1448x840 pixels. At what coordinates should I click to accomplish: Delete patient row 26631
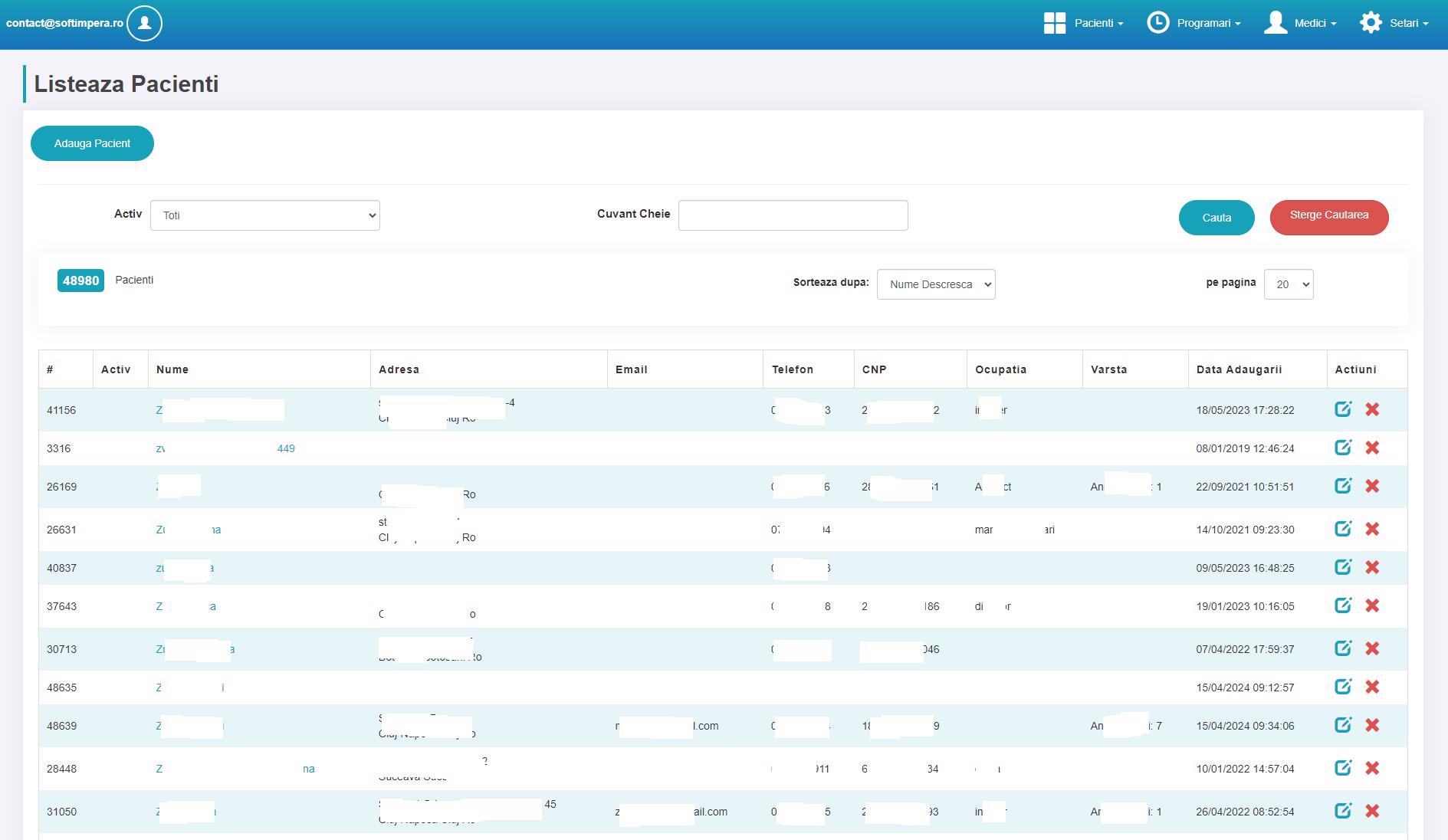click(1372, 529)
